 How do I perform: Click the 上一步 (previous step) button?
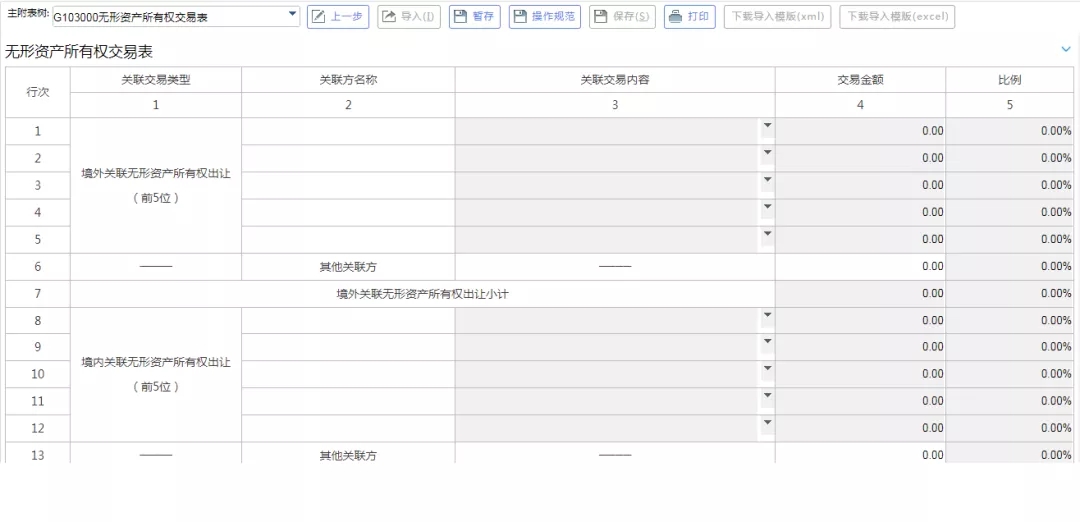pos(338,17)
